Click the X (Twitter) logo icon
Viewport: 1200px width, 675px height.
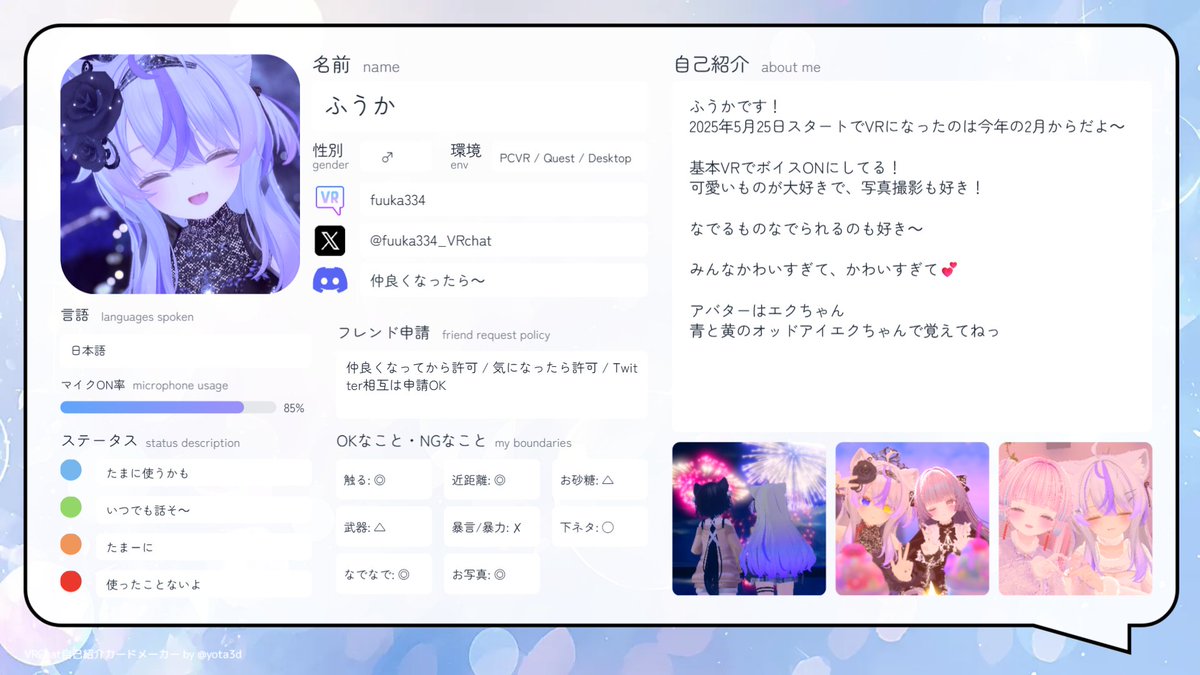tap(330, 240)
